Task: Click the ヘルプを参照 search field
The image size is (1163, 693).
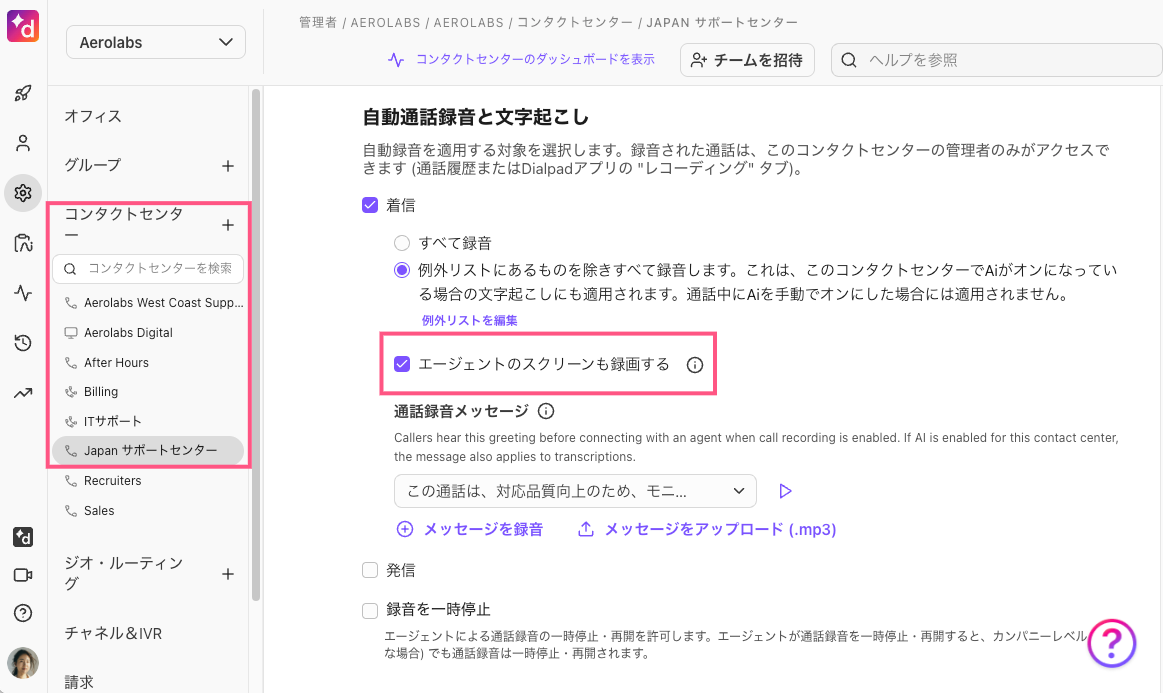Action: tap(996, 60)
